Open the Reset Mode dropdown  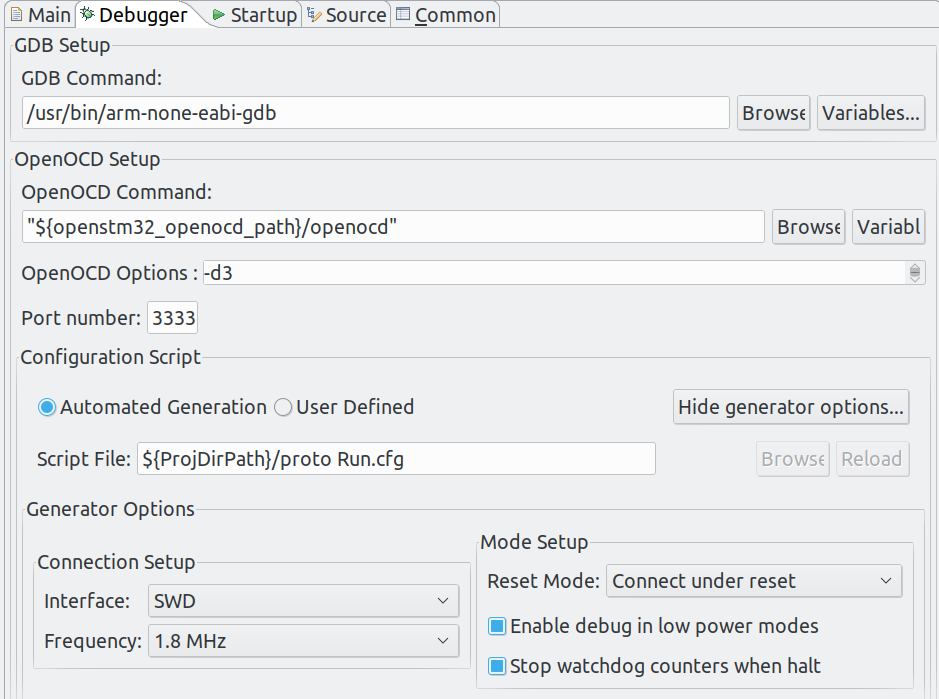point(754,581)
